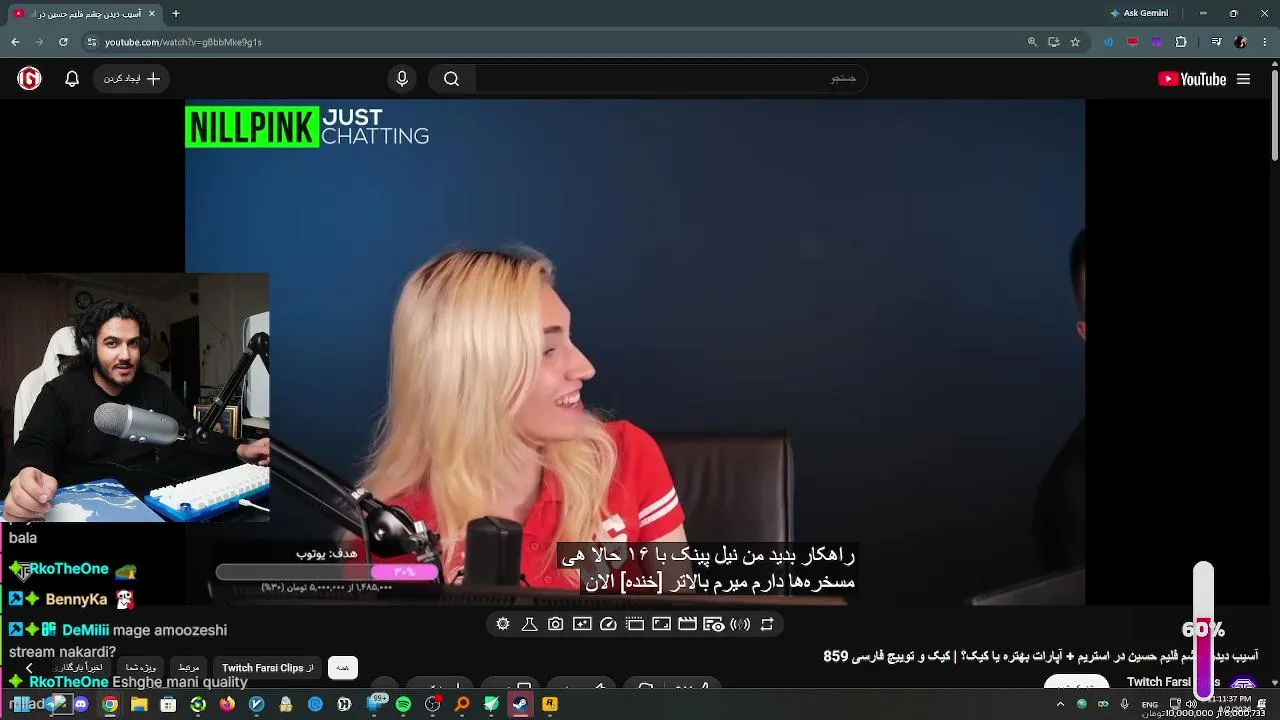
Task: Open a new browser tab
Action: [x=176, y=14]
